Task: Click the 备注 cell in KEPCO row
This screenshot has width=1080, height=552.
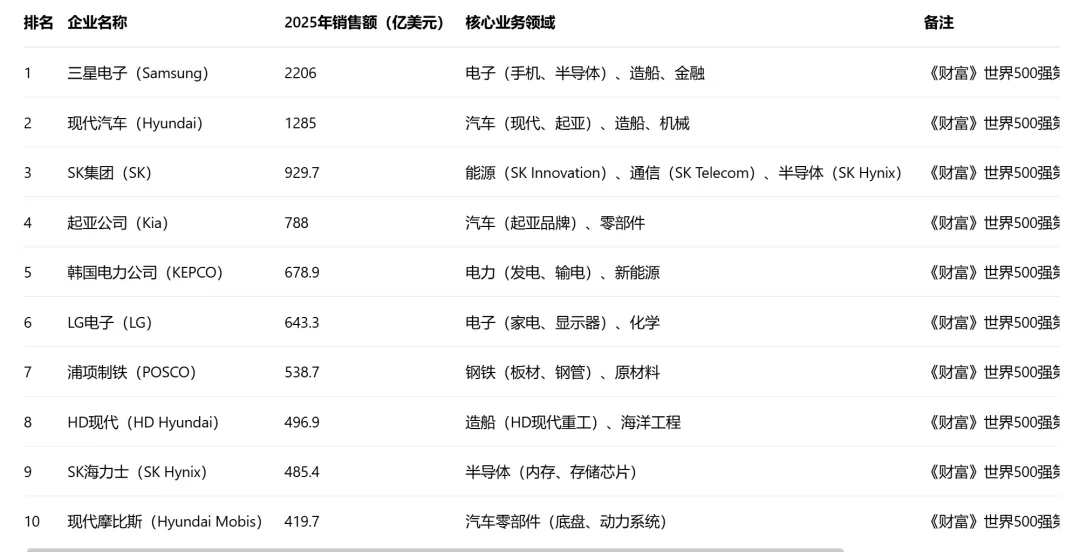Action: pyautogui.click(x=992, y=272)
